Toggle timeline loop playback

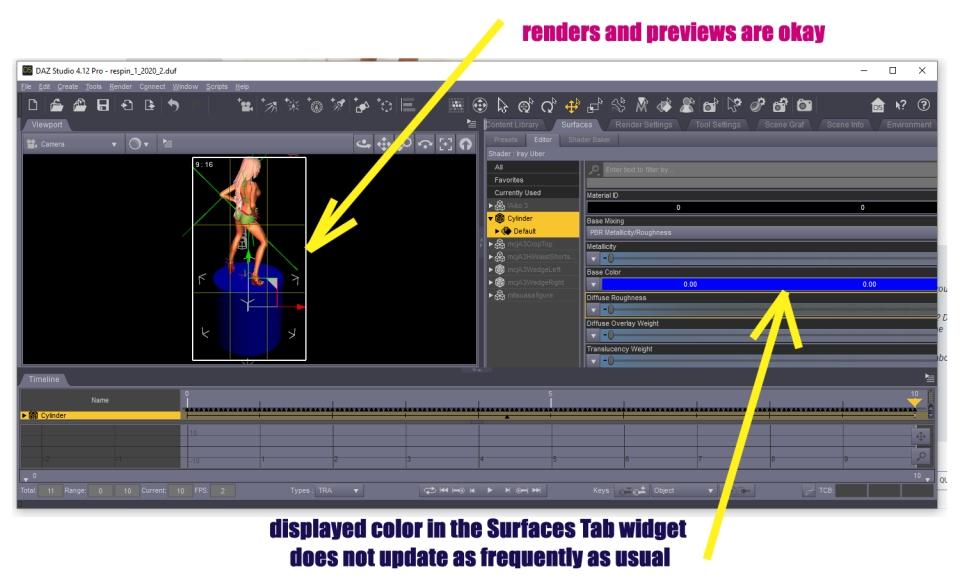(430, 491)
